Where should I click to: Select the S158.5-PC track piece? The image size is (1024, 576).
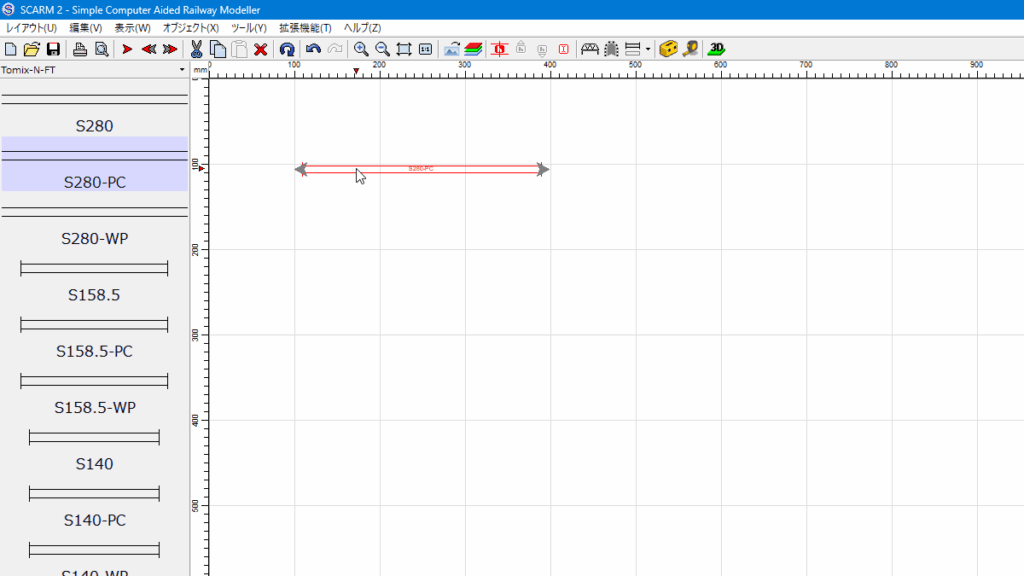94,338
